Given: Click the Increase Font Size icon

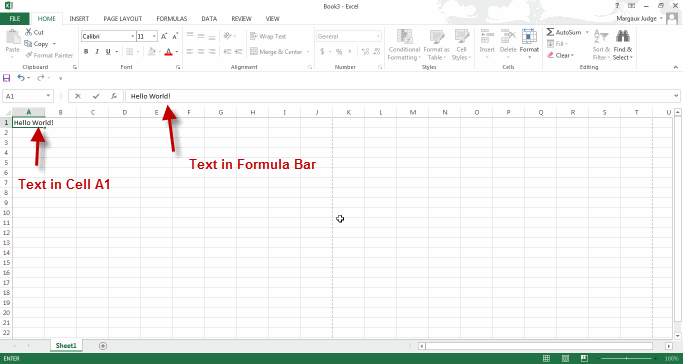Looking at the screenshot, I should [x=164, y=37].
